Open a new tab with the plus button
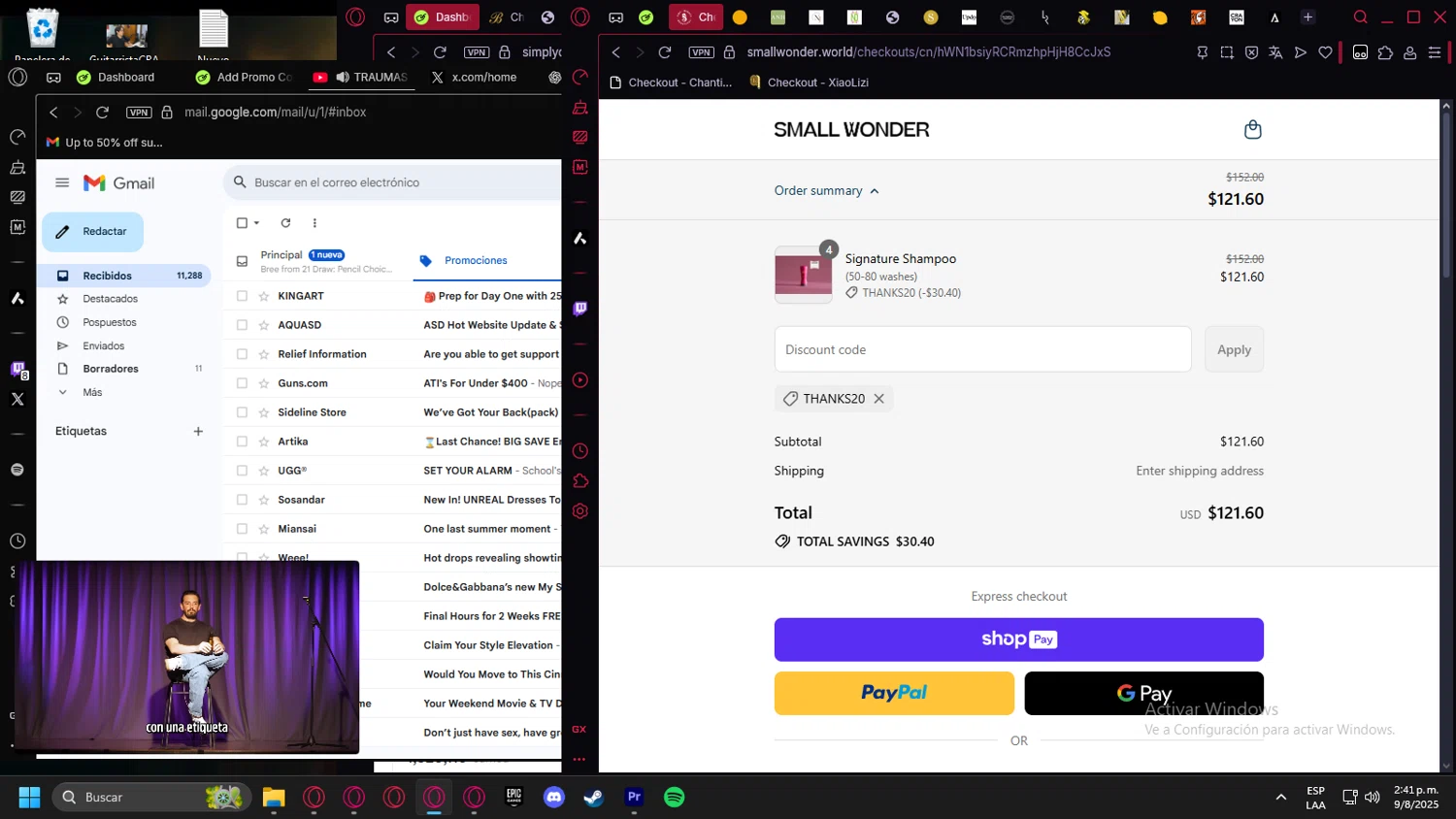The height and width of the screenshot is (819, 1456). [1307, 17]
